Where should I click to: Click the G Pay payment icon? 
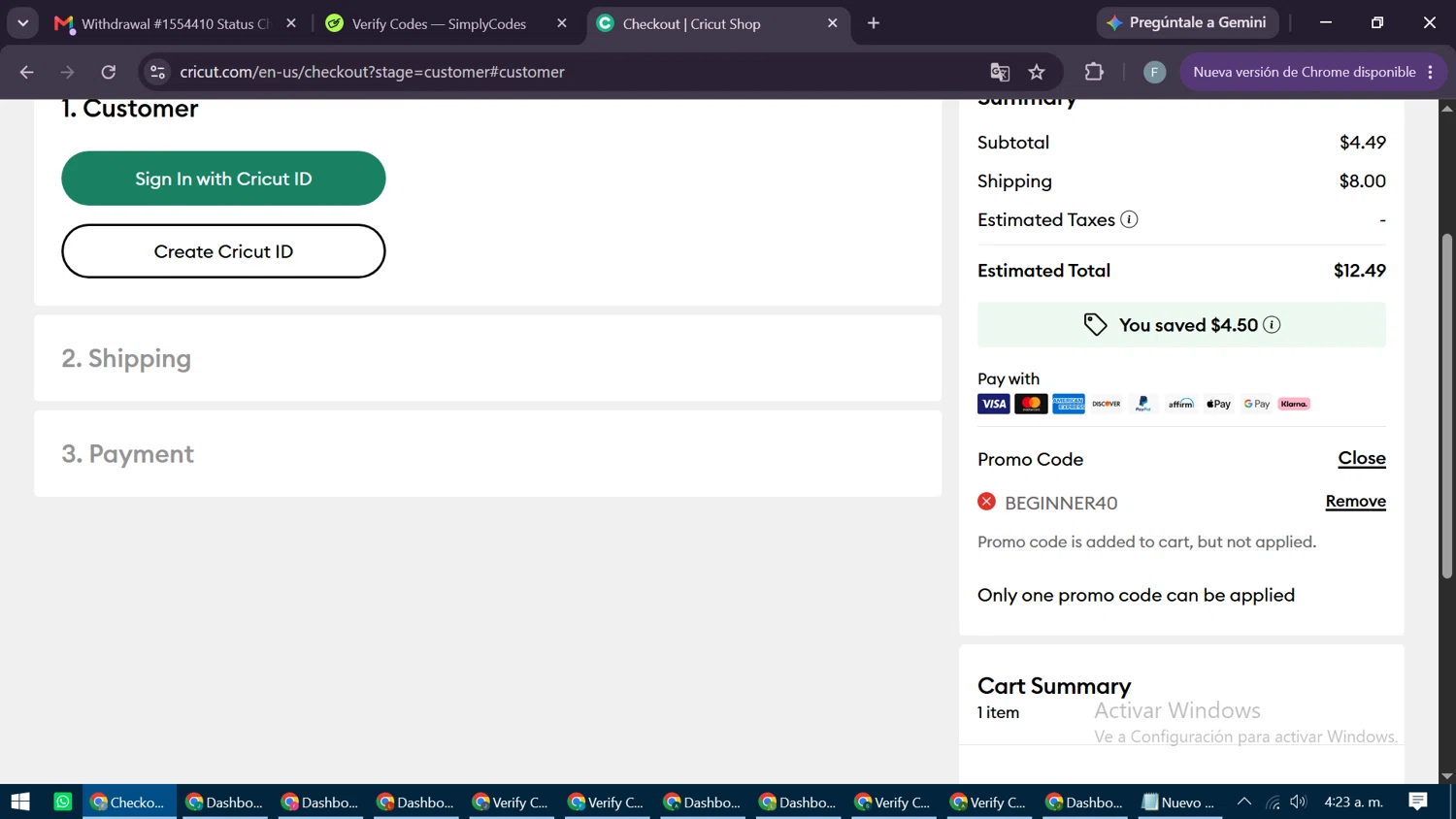(1257, 404)
